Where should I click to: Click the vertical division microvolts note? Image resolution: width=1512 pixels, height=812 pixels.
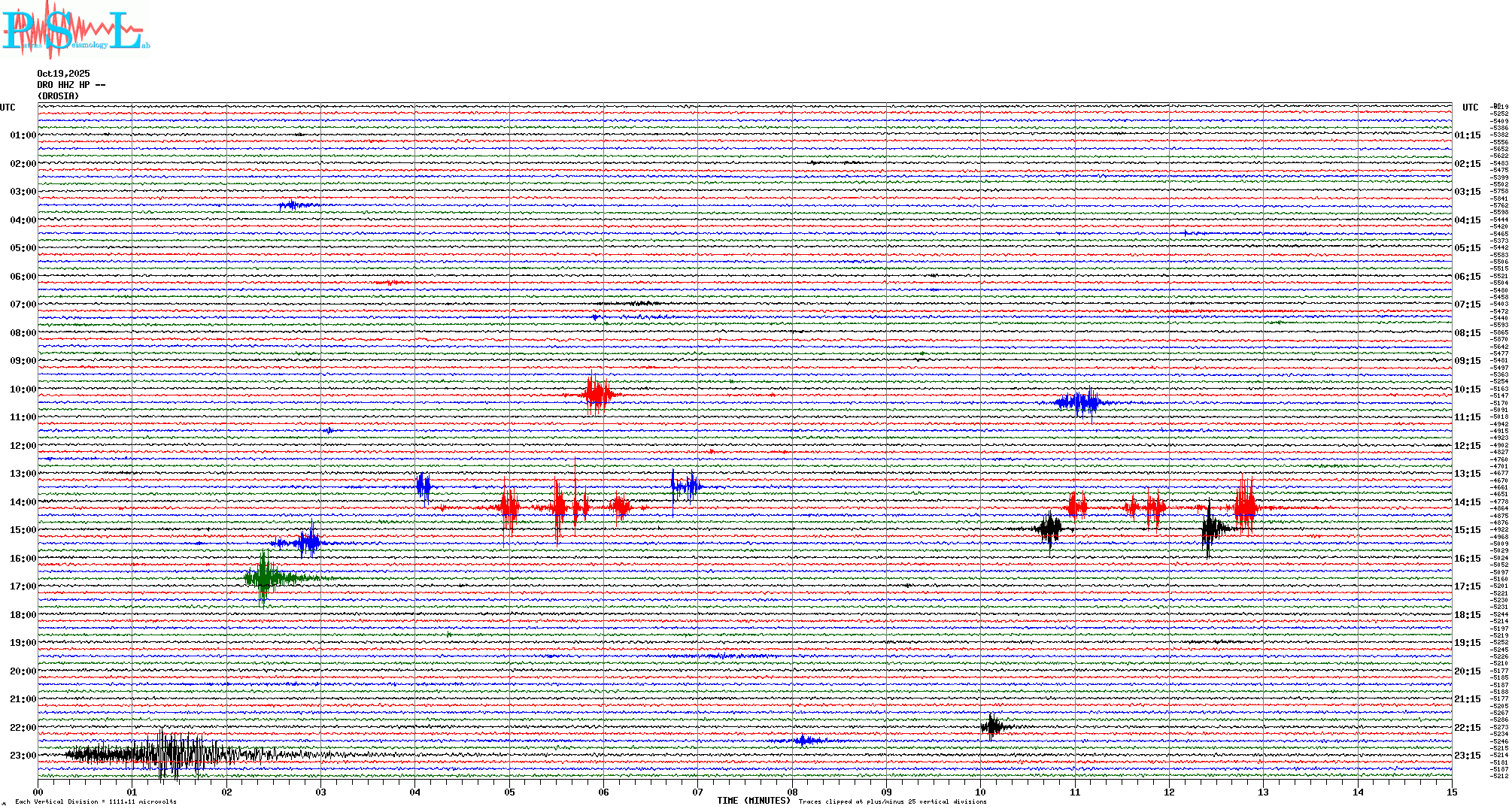point(96,801)
